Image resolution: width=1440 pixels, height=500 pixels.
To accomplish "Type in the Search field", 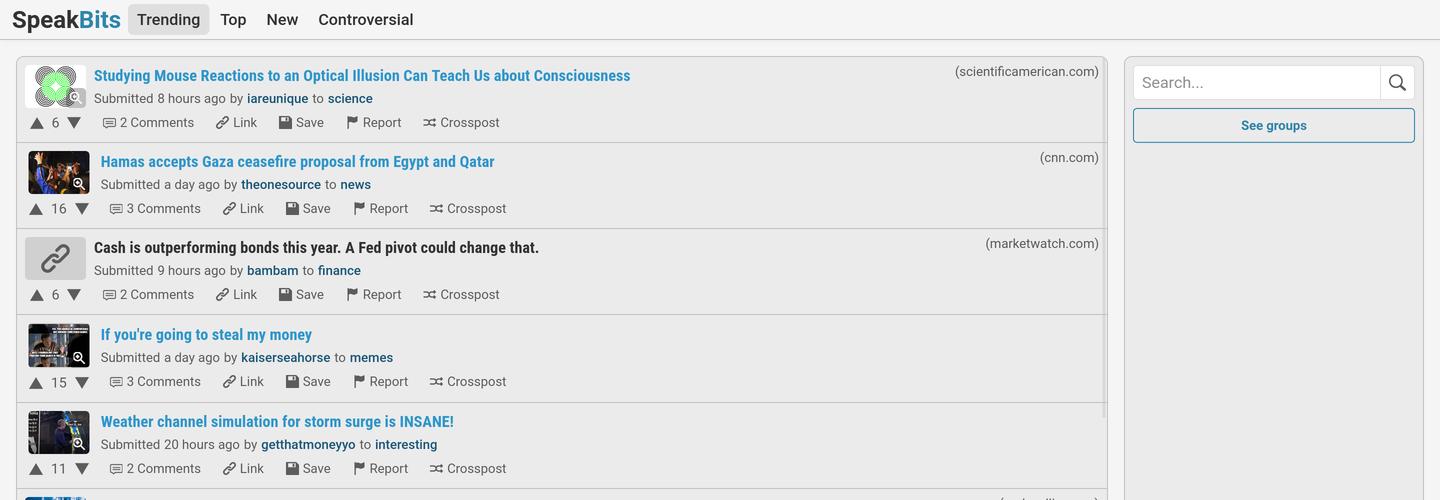I will click(1257, 83).
